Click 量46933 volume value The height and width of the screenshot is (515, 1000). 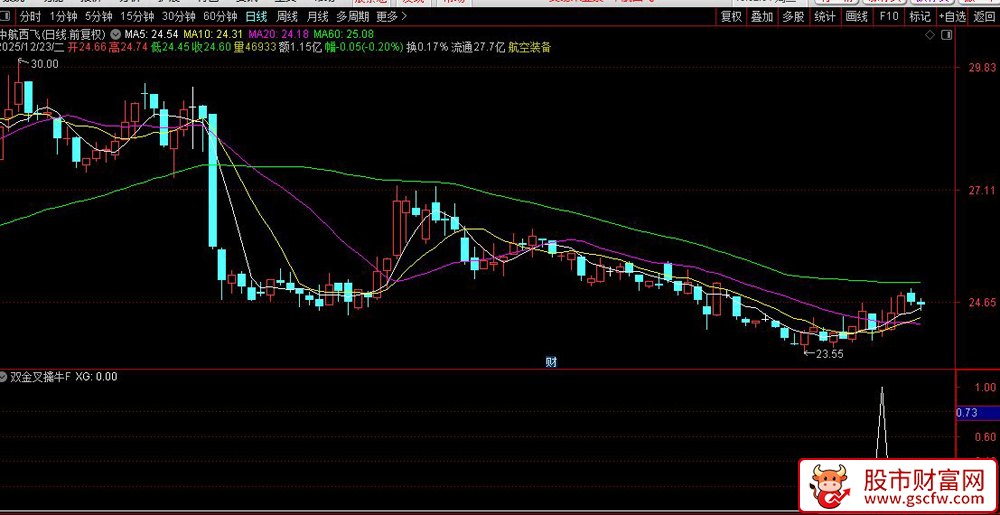pos(255,47)
